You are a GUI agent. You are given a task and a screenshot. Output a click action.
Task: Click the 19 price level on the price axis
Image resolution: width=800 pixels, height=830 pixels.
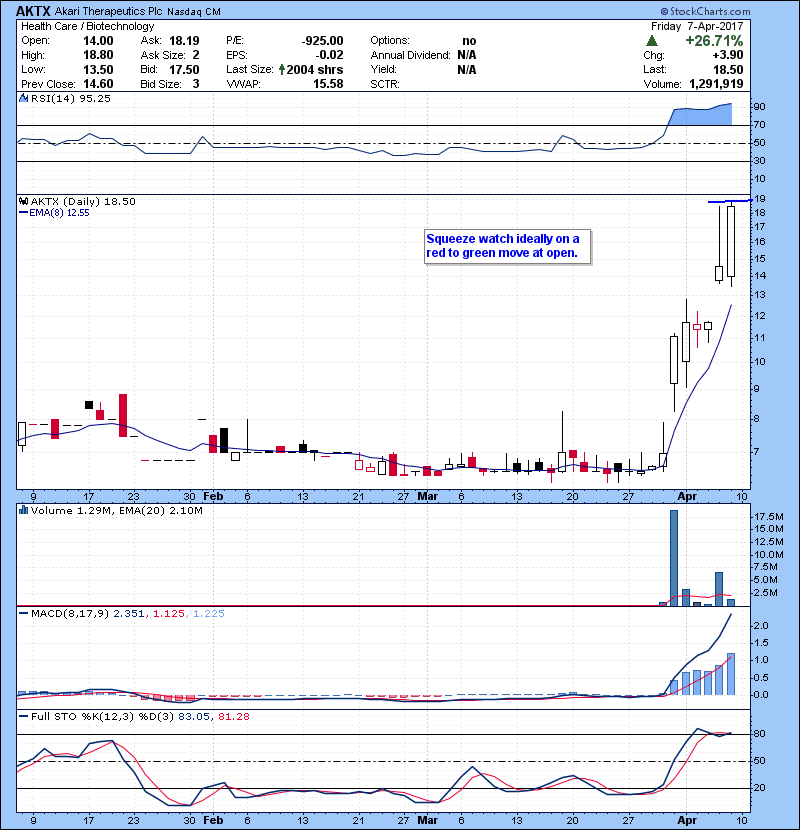(760, 199)
